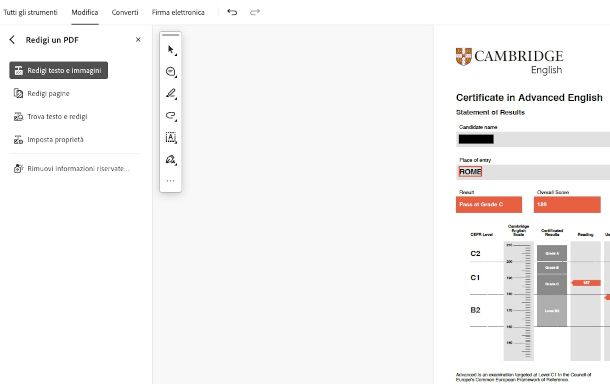
Task: Click the B2 level label
Action: [x=475, y=310]
